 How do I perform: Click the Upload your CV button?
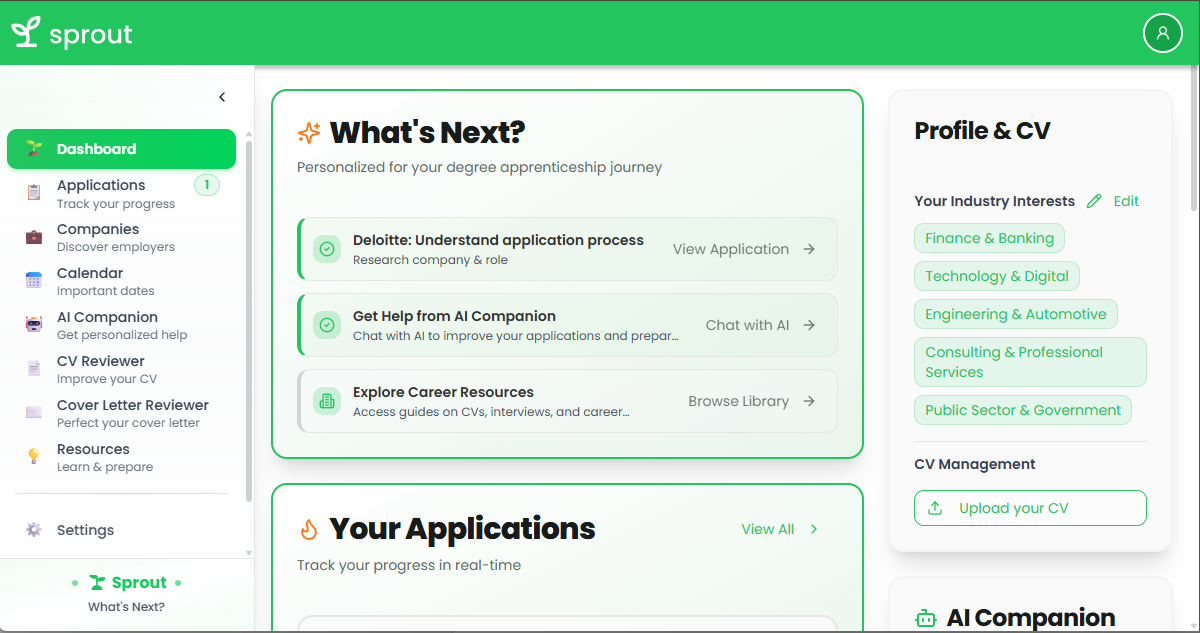click(1030, 508)
